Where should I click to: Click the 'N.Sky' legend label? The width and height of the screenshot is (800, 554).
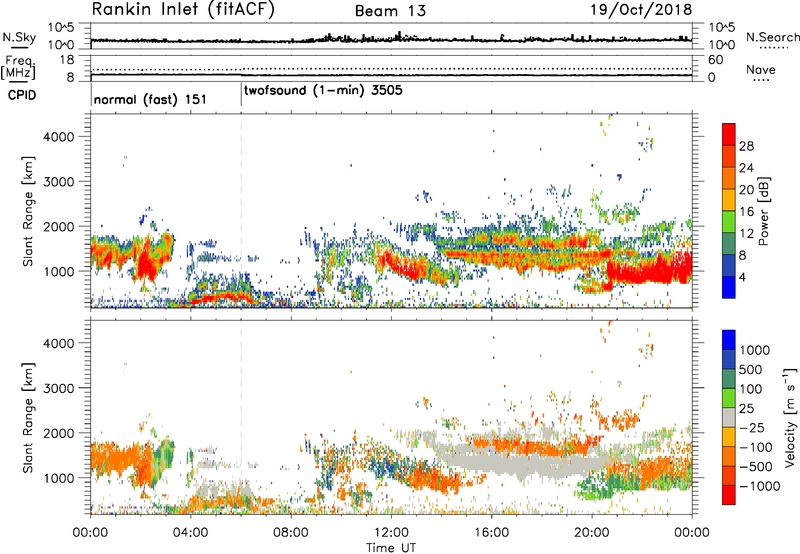[x=19, y=37]
